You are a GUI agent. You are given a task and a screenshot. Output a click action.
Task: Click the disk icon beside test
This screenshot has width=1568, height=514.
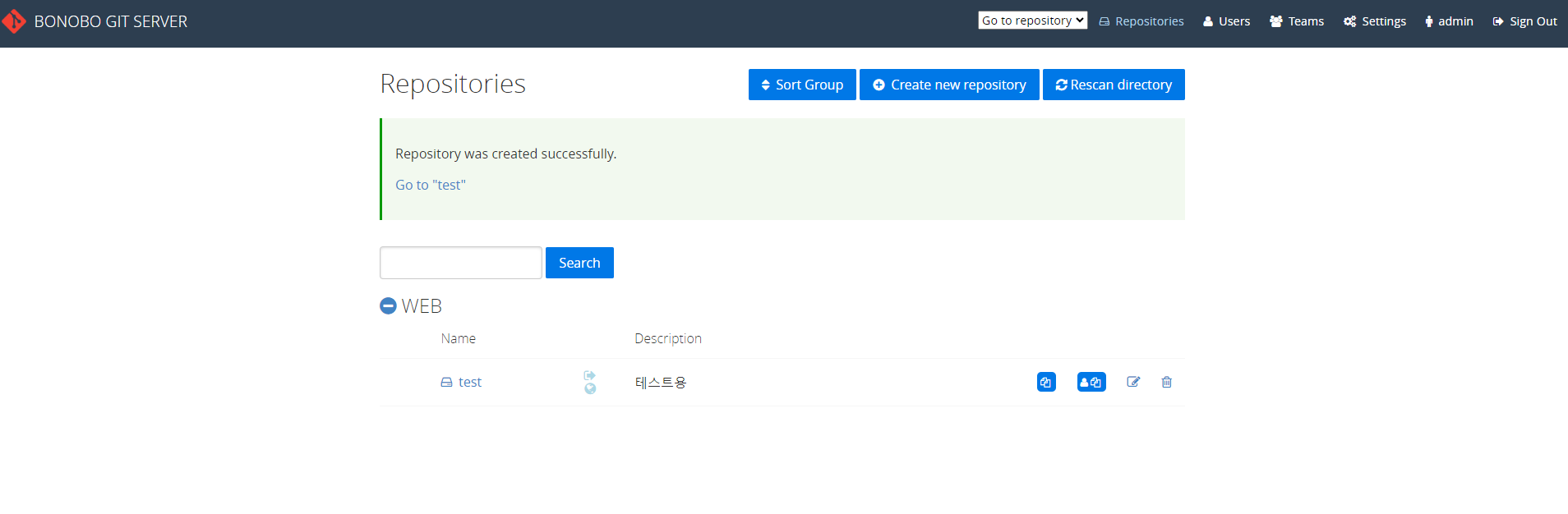[x=446, y=383]
